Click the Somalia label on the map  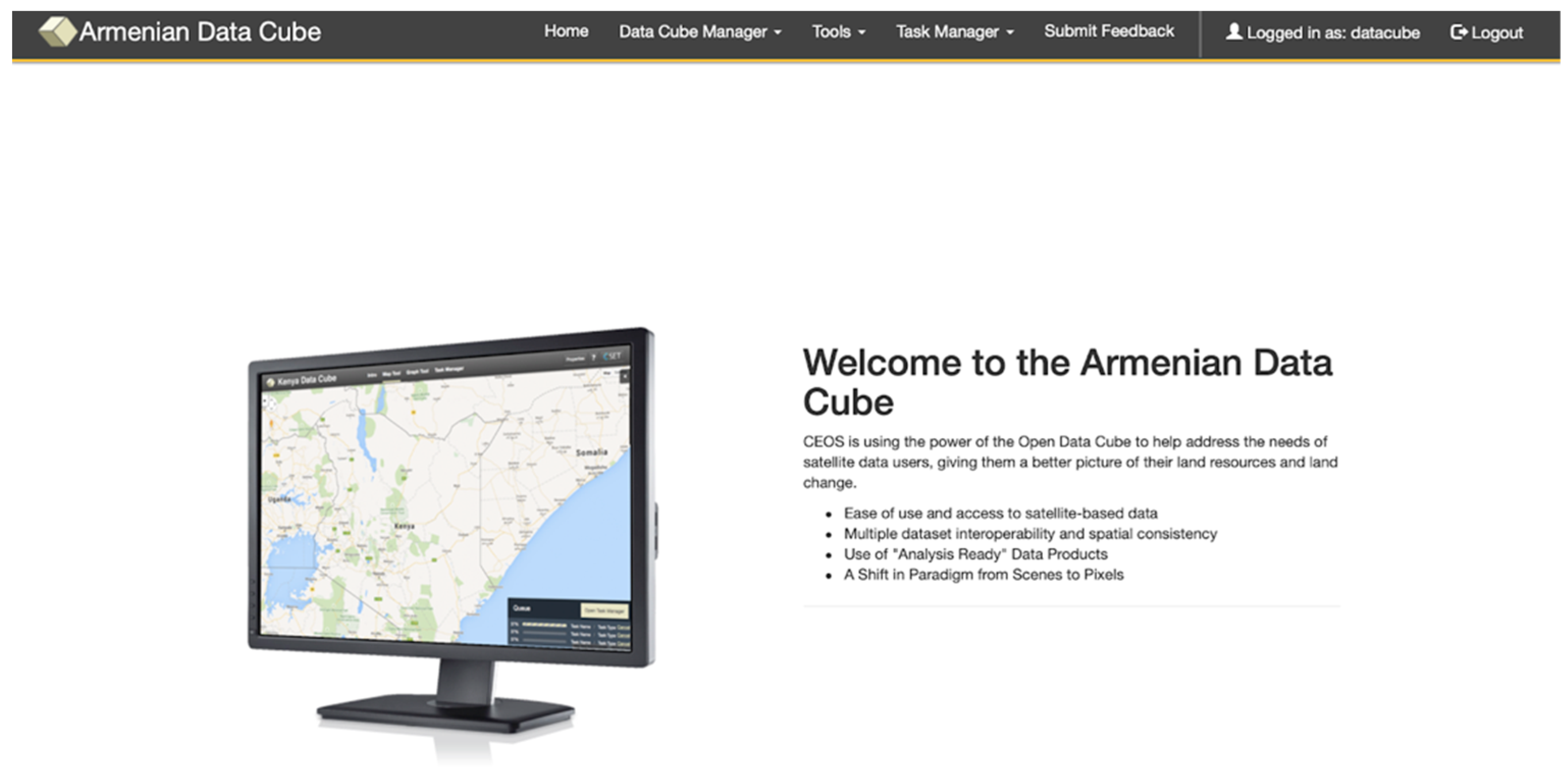tap(591, 452)
